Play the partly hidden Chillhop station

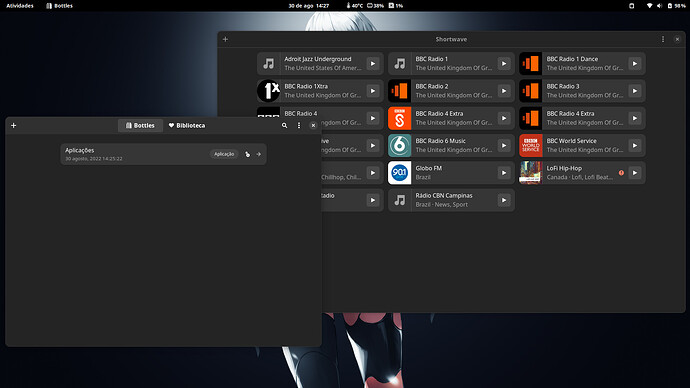(373, 173)
